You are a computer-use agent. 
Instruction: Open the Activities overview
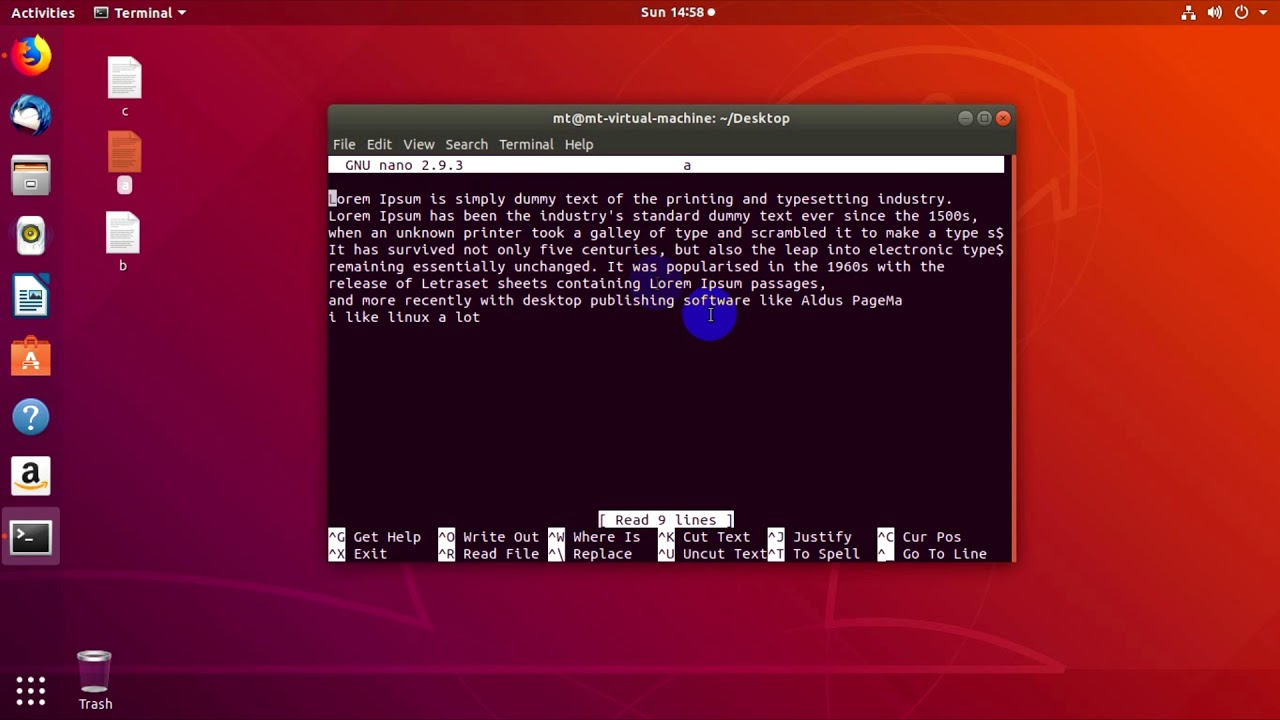43,13
